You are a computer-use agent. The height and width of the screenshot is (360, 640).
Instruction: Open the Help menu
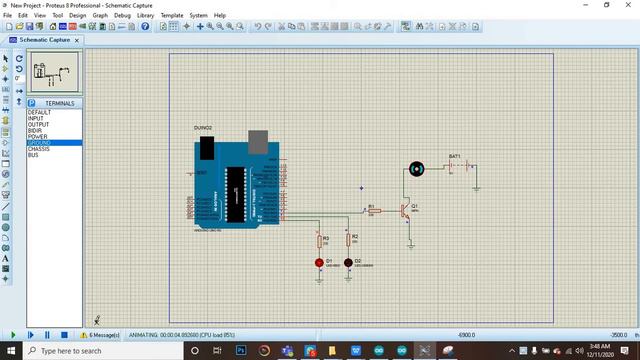click(x=220, y=15)
